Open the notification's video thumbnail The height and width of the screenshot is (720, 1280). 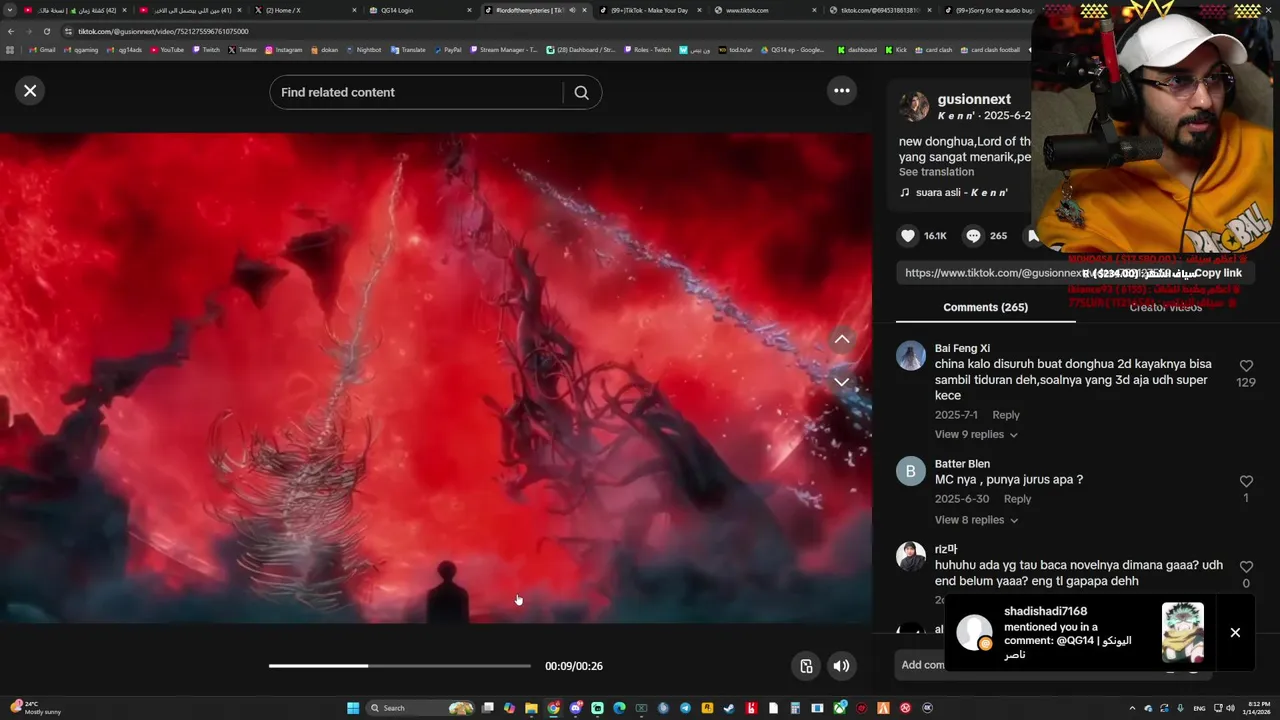click(1182, 632)
